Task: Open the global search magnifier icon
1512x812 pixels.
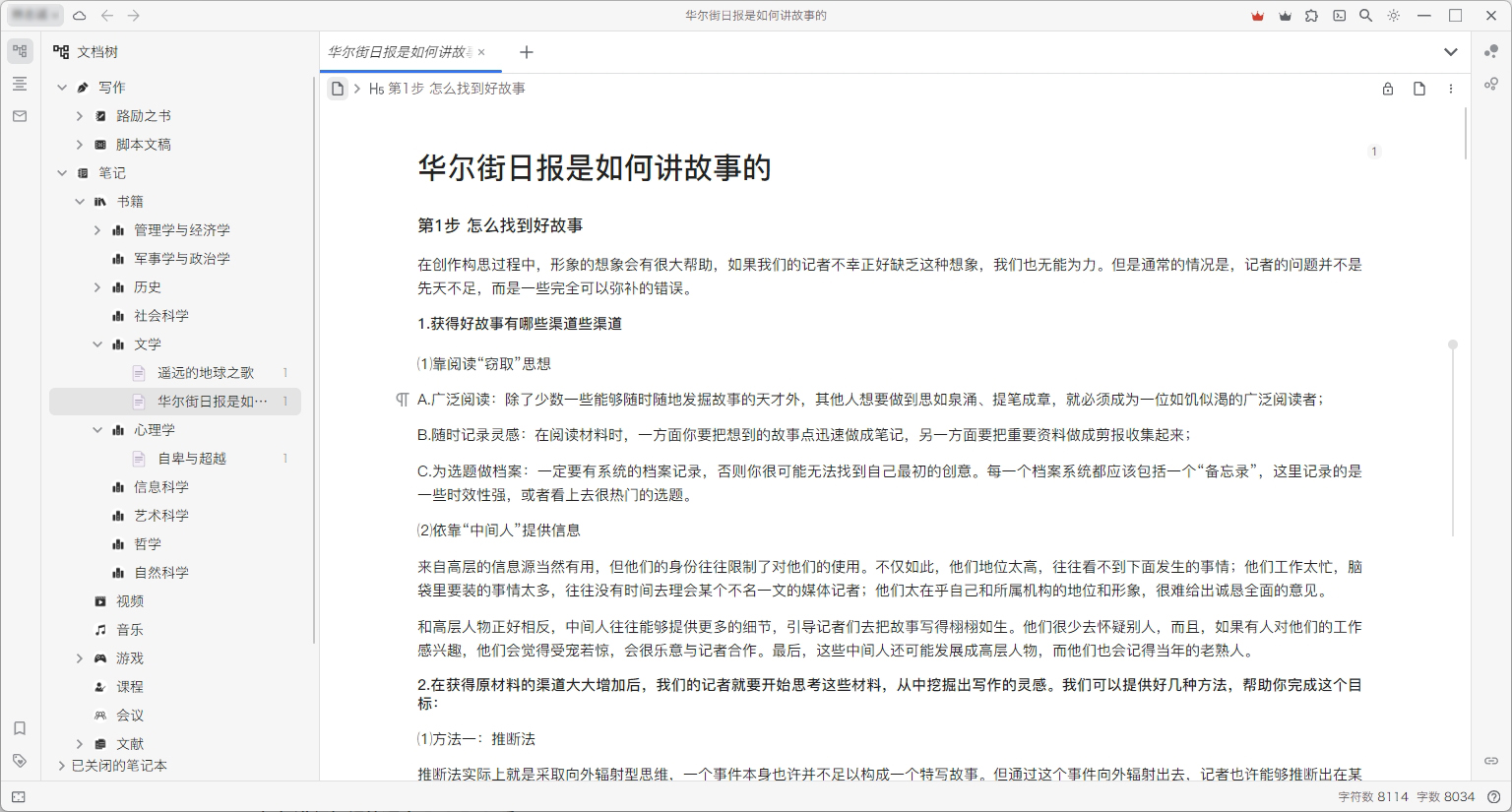Action: coord(1365,16)
